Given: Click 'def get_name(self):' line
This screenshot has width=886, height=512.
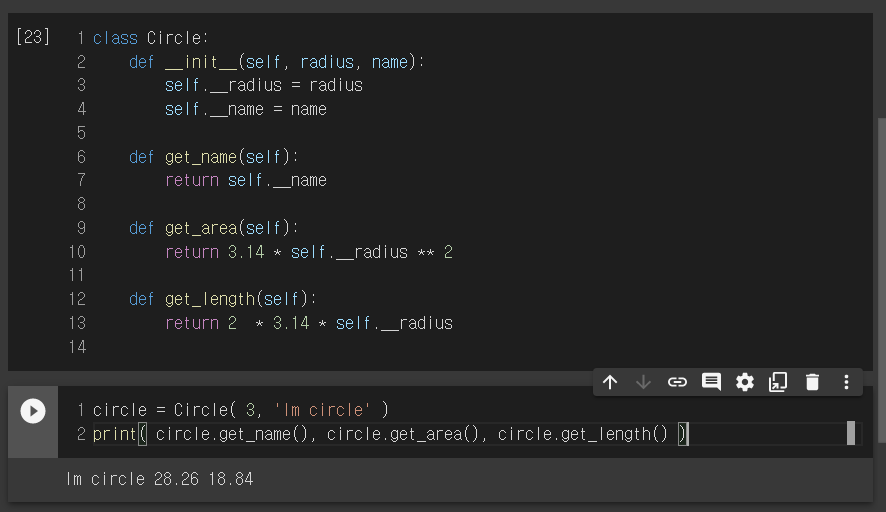Looking at the screenshot, I should coord(214,157).
